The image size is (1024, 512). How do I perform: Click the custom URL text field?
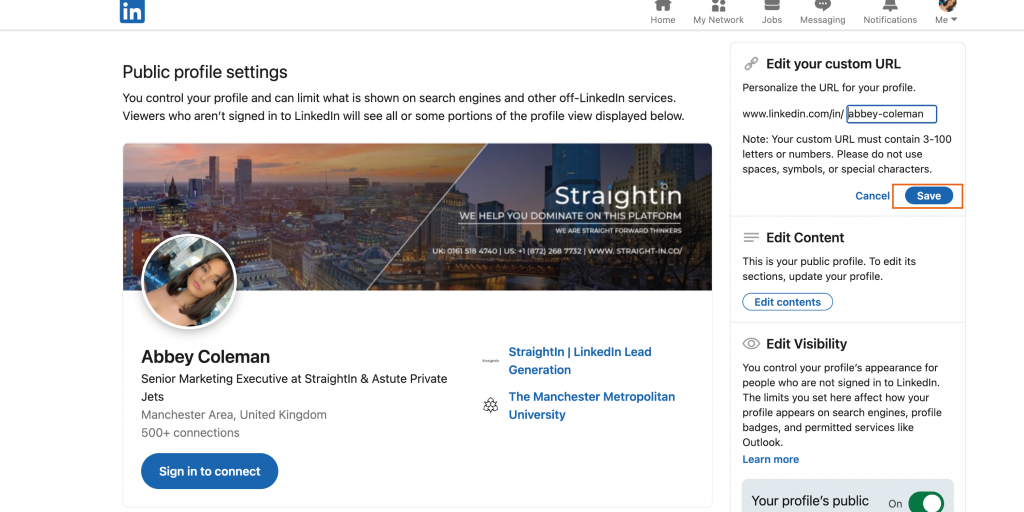click(891, 114)
